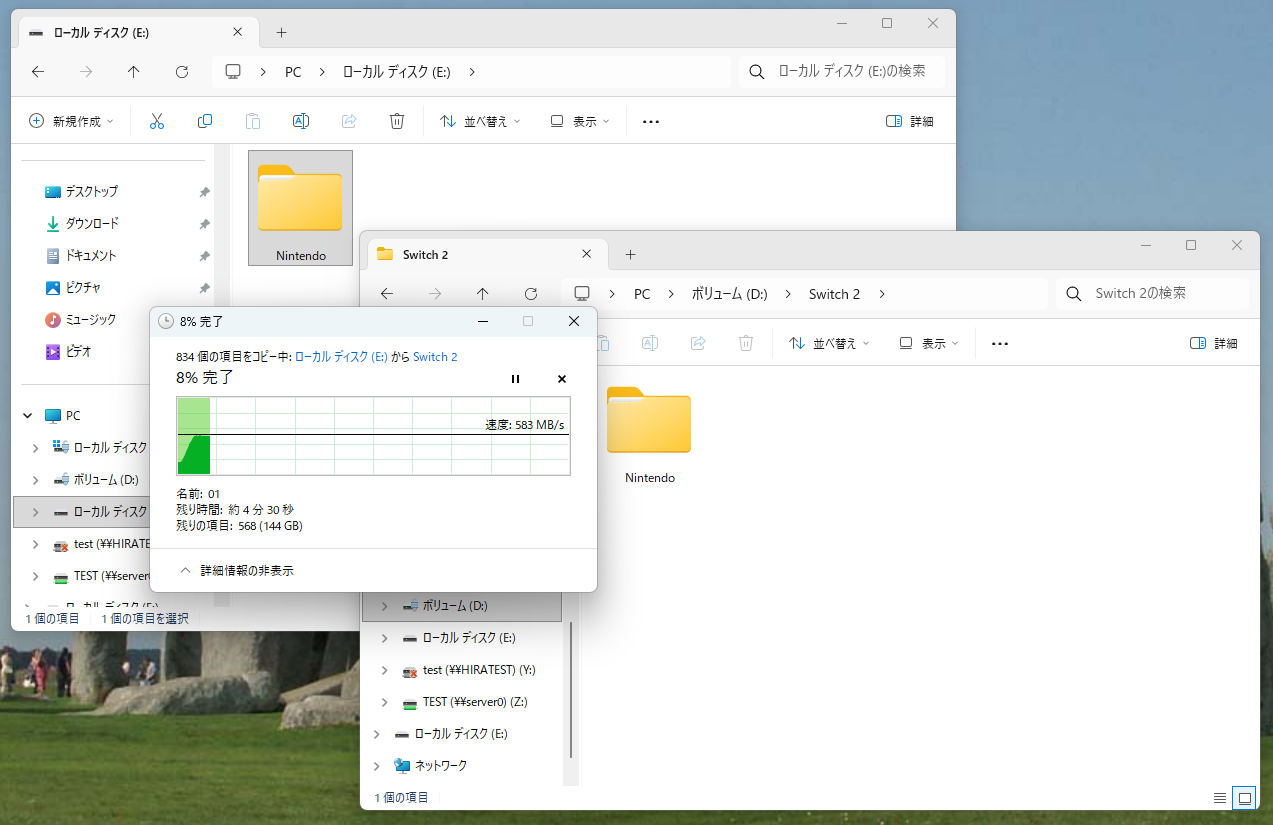Screen dimensions: 1273x825
Task: Refresh the E: drive window
Action: pyautogui.click(x=182, y=72)
